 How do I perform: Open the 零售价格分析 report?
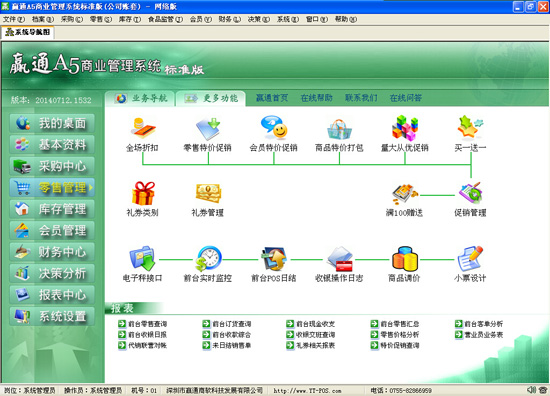395,335
